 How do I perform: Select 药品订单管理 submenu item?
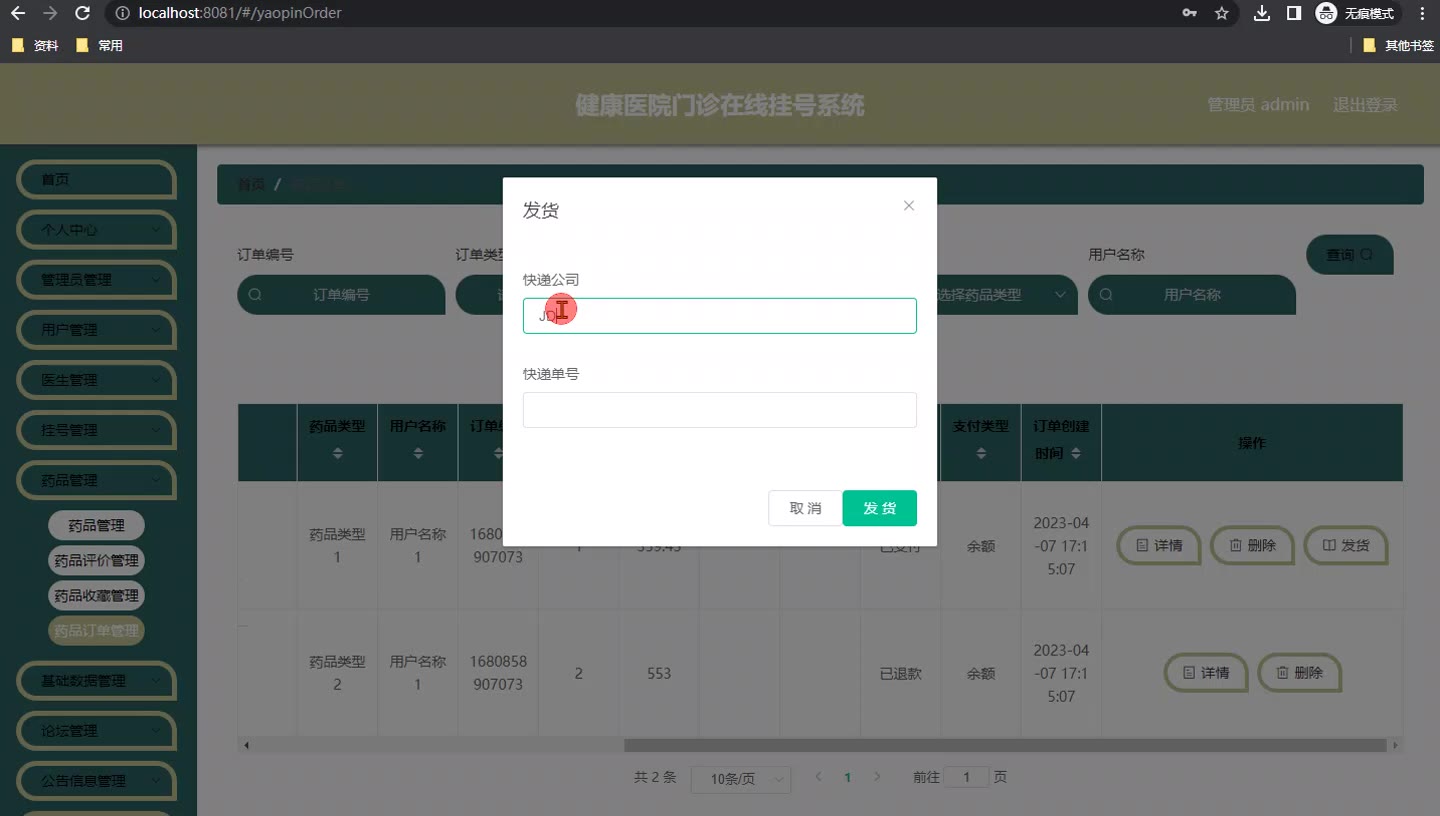coord(96,630)
